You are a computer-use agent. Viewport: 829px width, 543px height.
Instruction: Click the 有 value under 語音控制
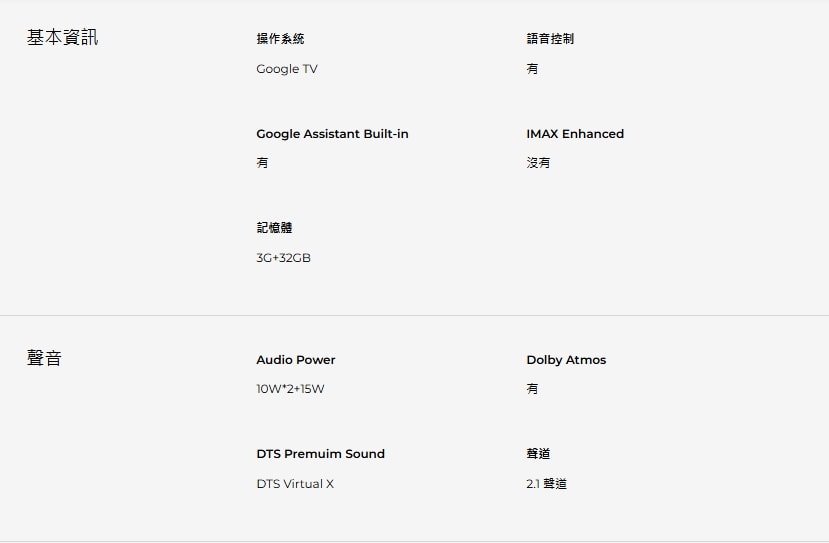coord(532,69)
